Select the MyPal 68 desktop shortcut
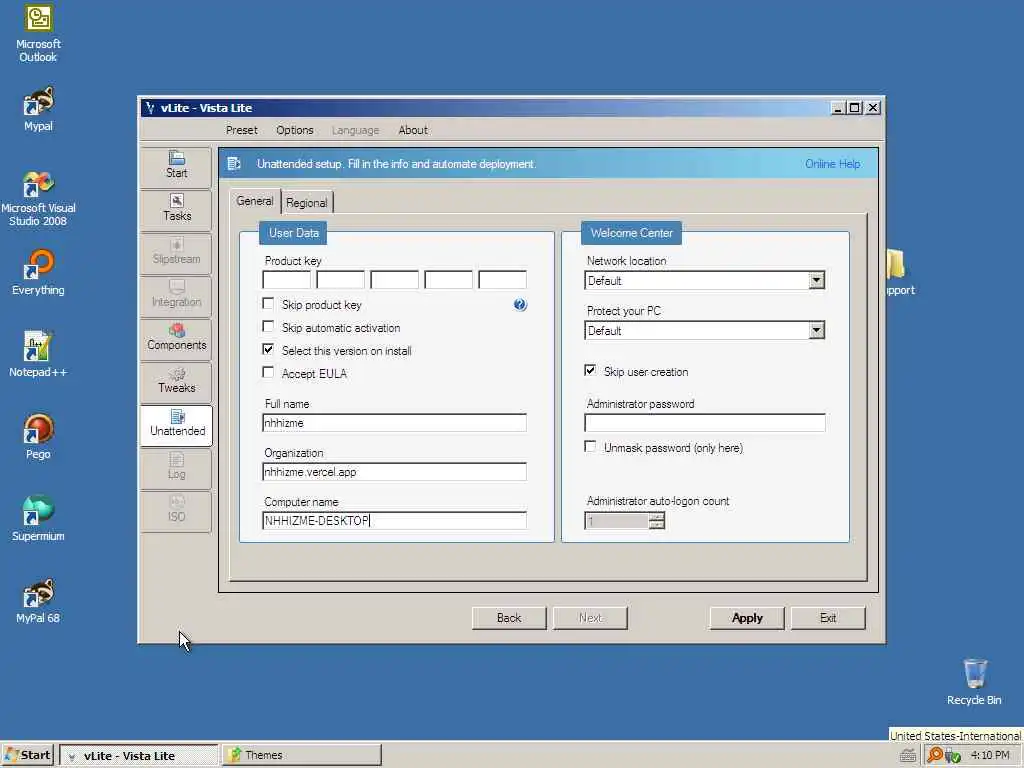This screenshot has width=1024, height=768. coord(38,601)
